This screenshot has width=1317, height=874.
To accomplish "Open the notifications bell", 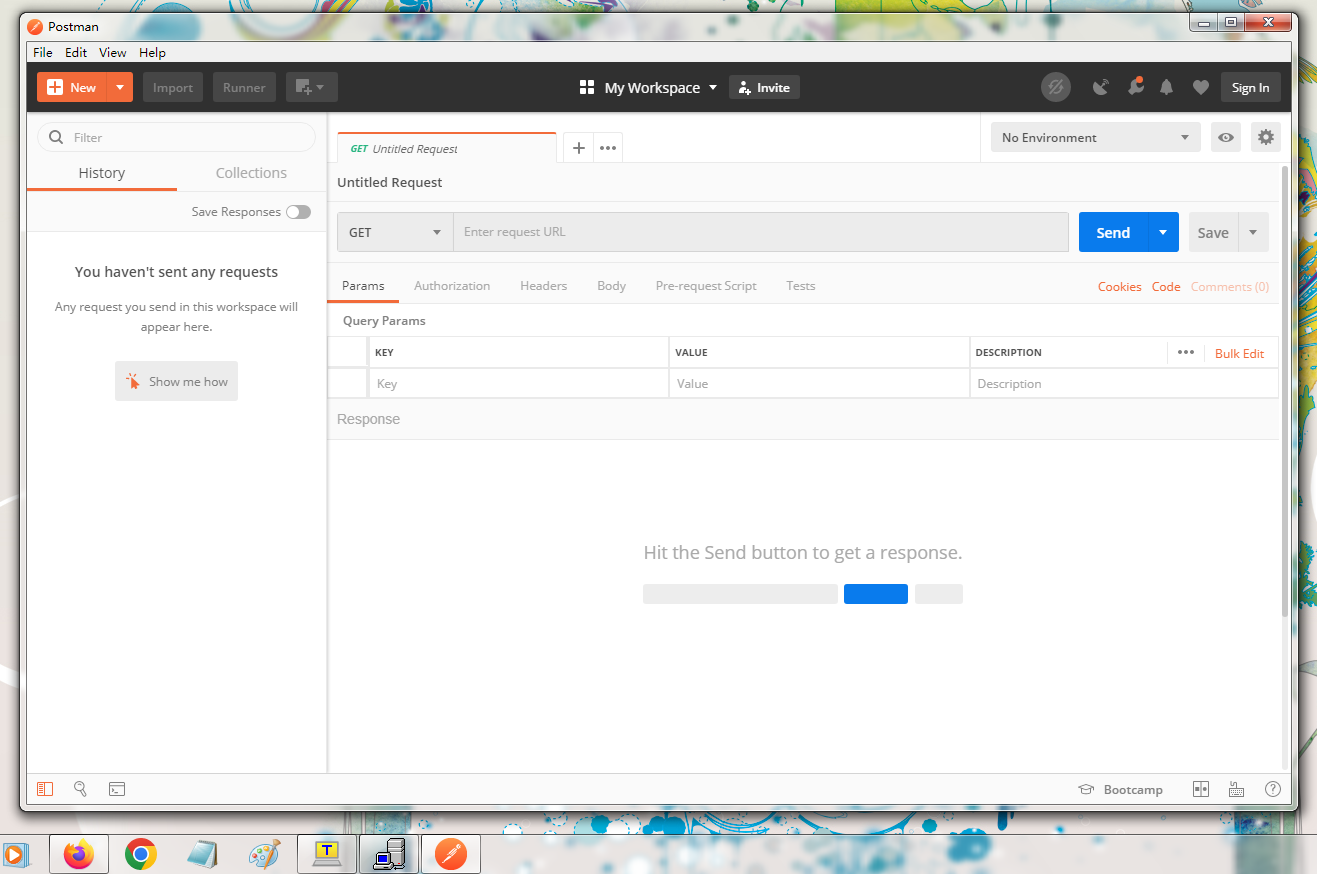I will (1166, 88).
